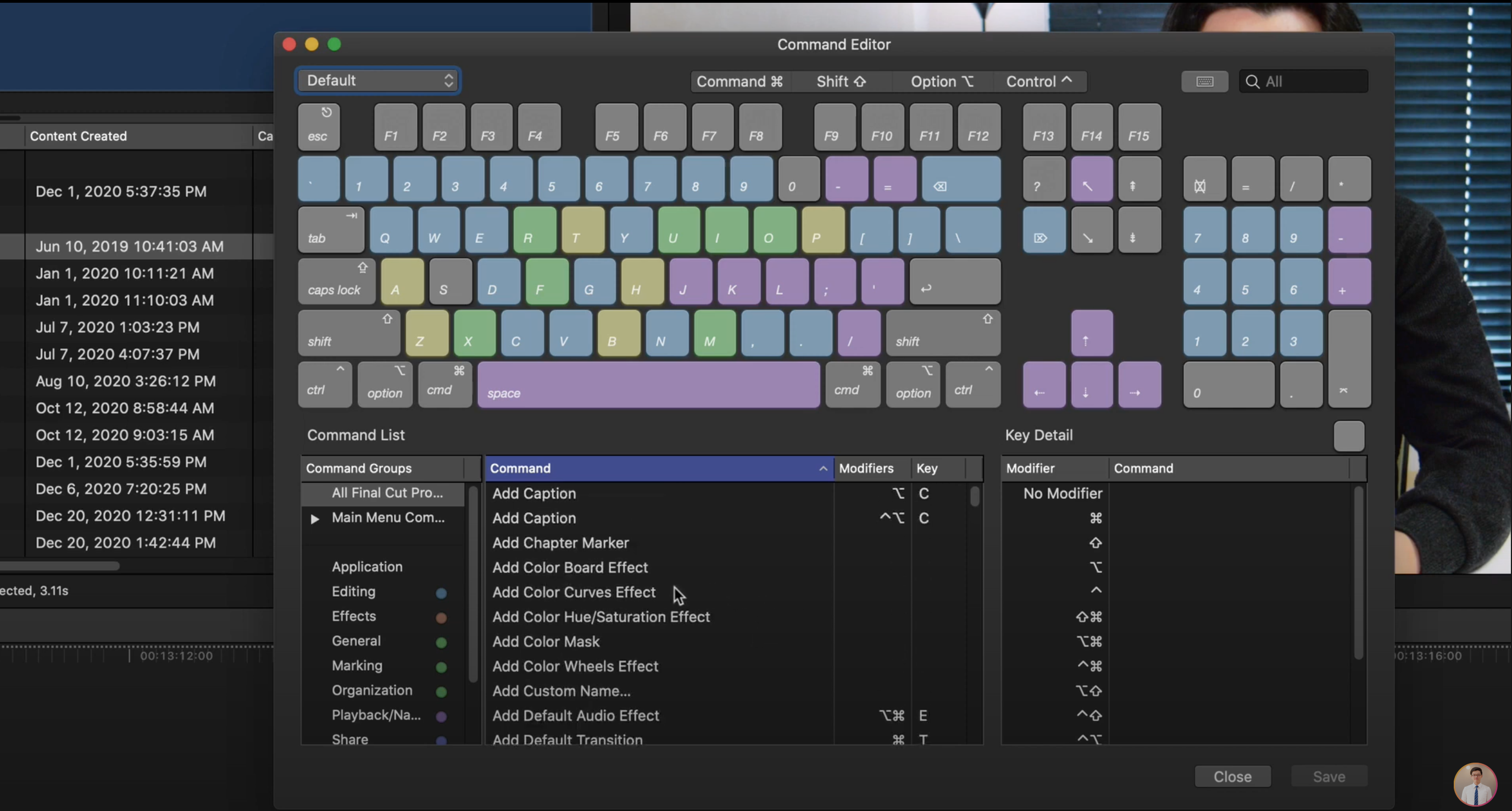1512x811 pixels.
Task: Select the Effects command group
Action: pos(353,616)
